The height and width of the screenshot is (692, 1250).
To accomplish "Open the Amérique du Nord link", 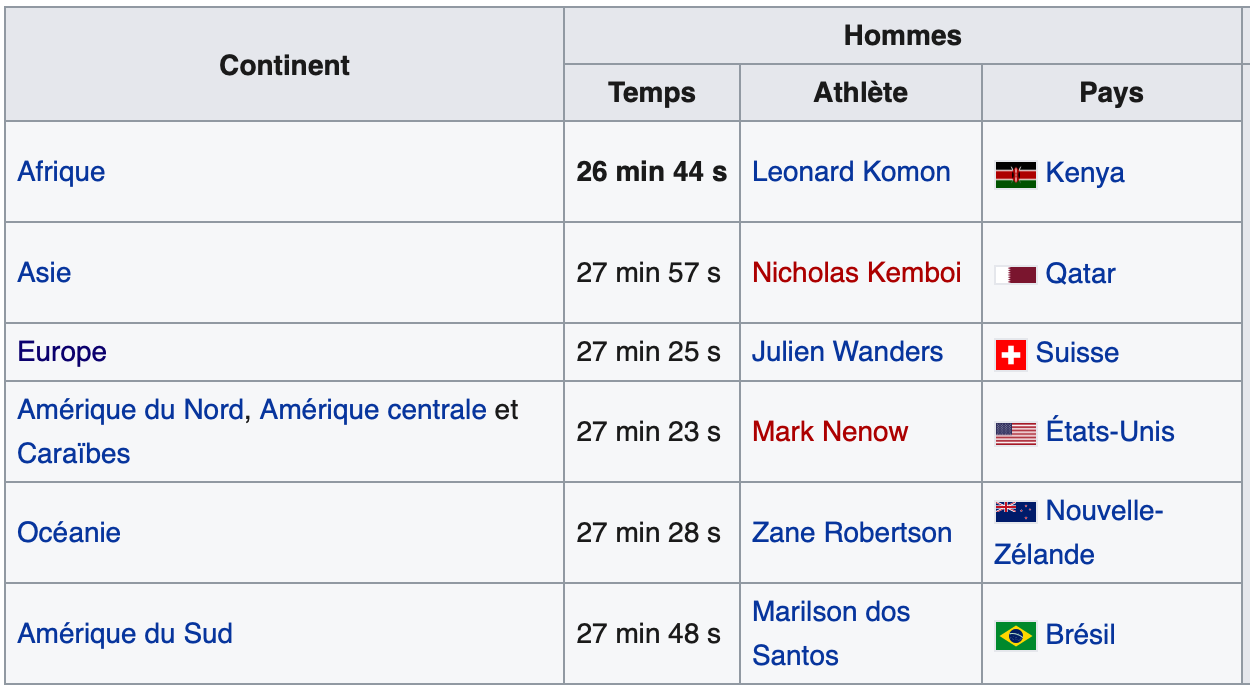I will 130,410.
